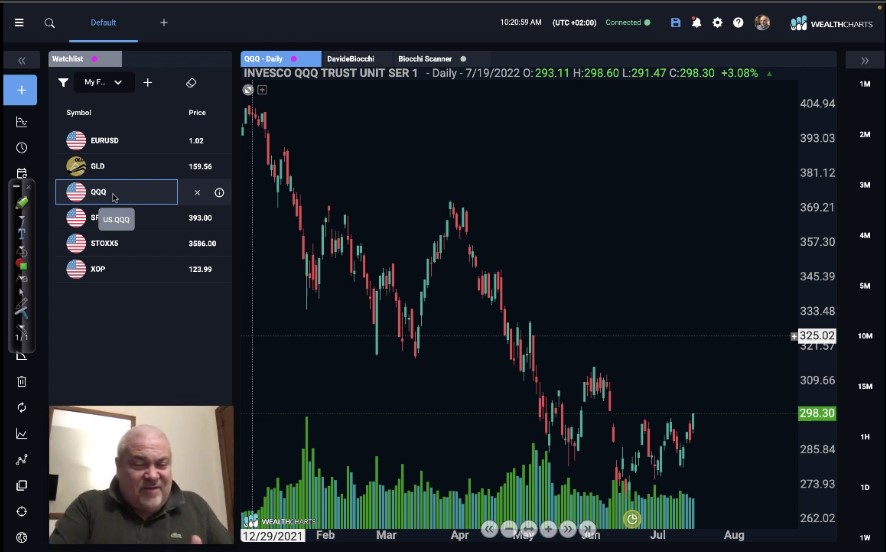Select the Watchlist panel tab
Viewport: 886px width, 552px height.
click(85, 59)
